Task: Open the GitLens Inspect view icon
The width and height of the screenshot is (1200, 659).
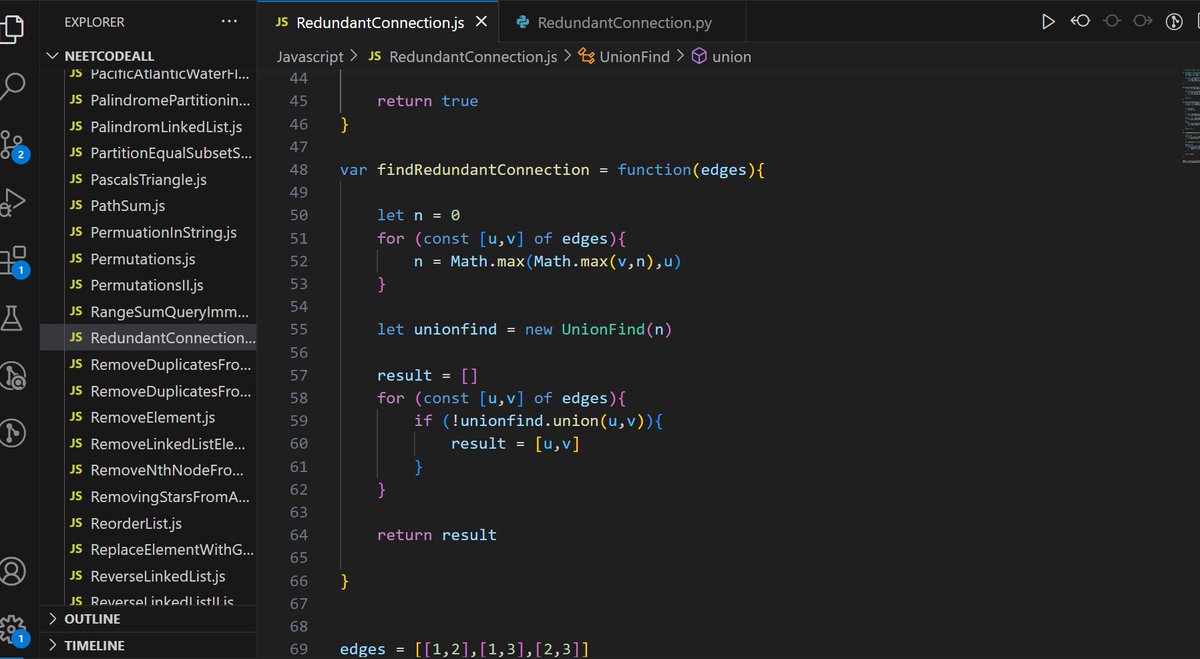Action: coord(13,376)
